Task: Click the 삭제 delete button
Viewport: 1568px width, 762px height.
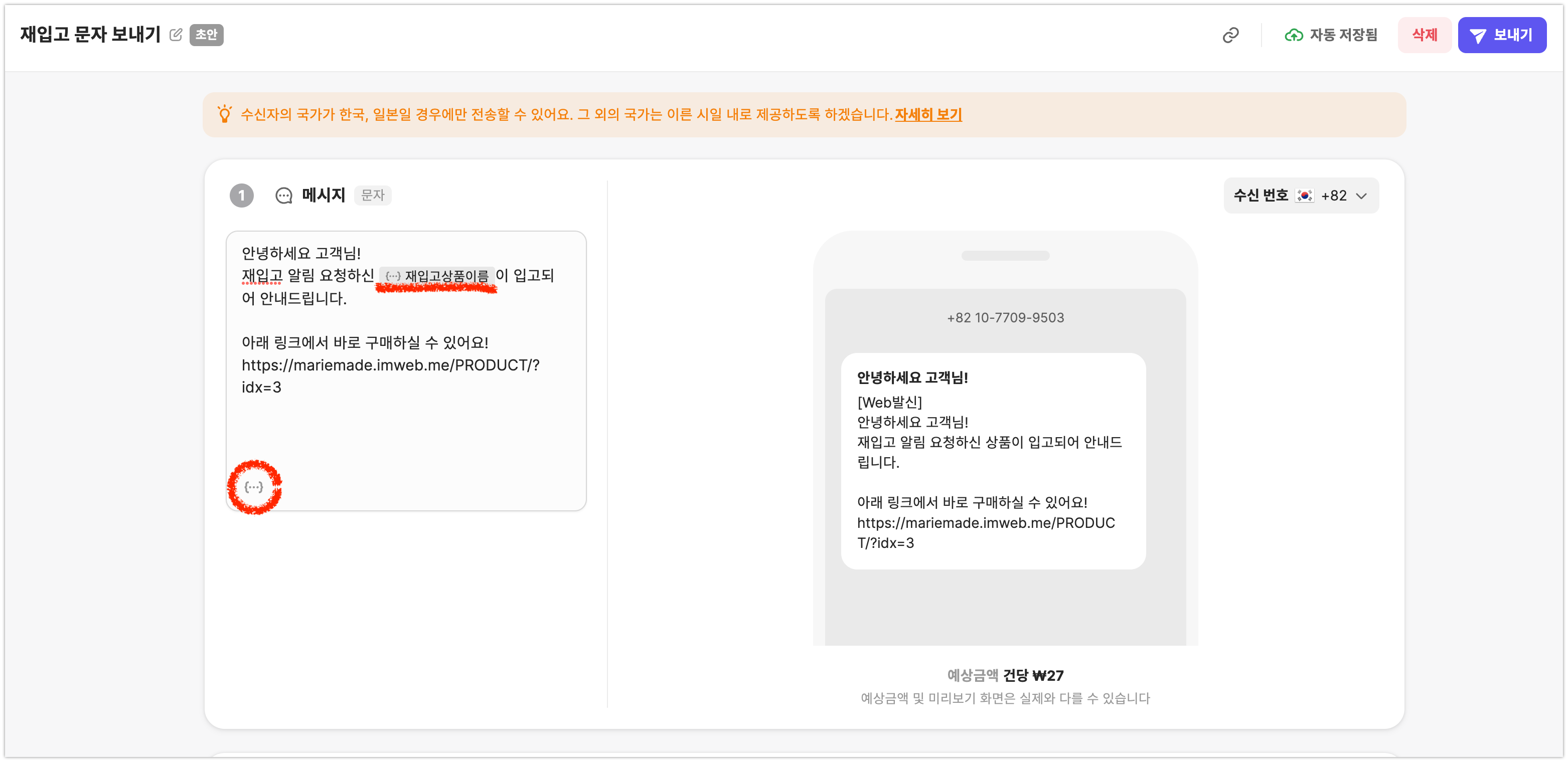Action: point(1425,35)
